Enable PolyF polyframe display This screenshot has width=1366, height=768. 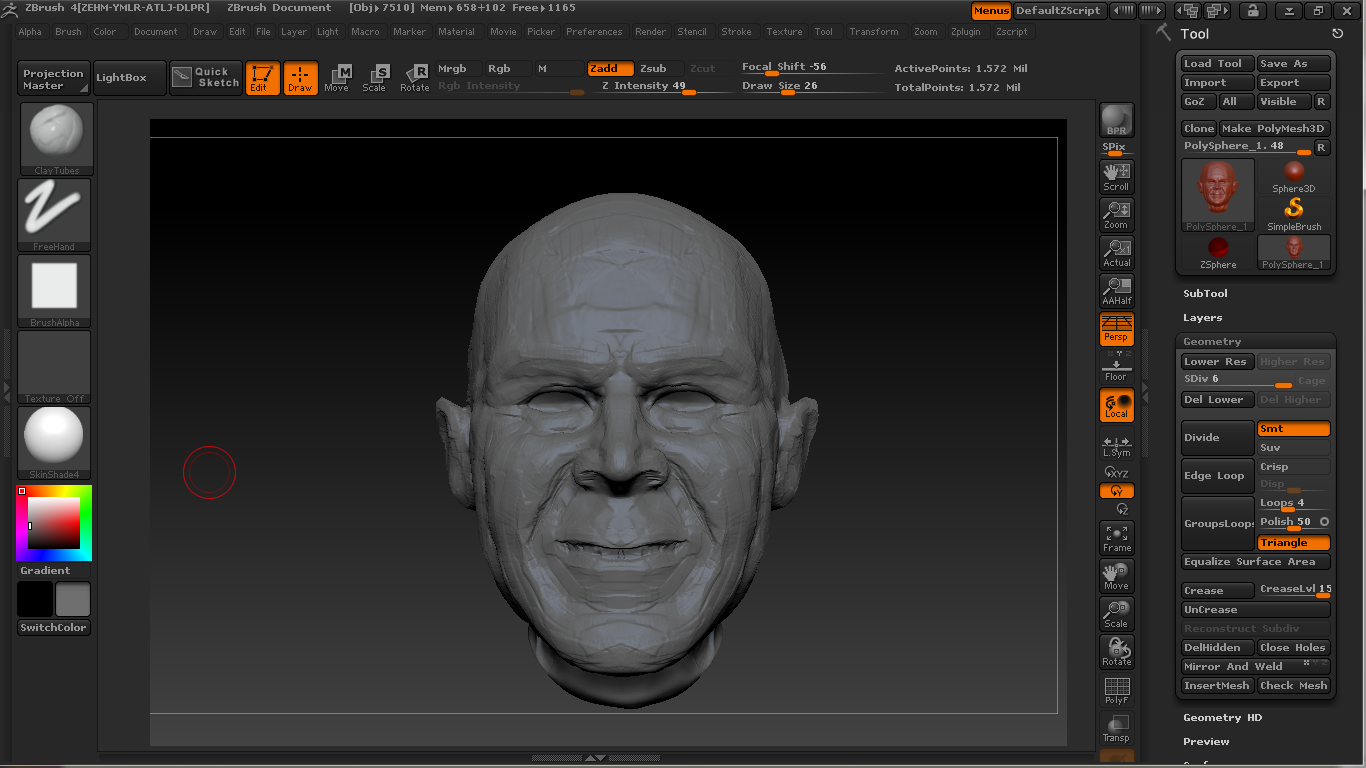[x=1116, y=690]
